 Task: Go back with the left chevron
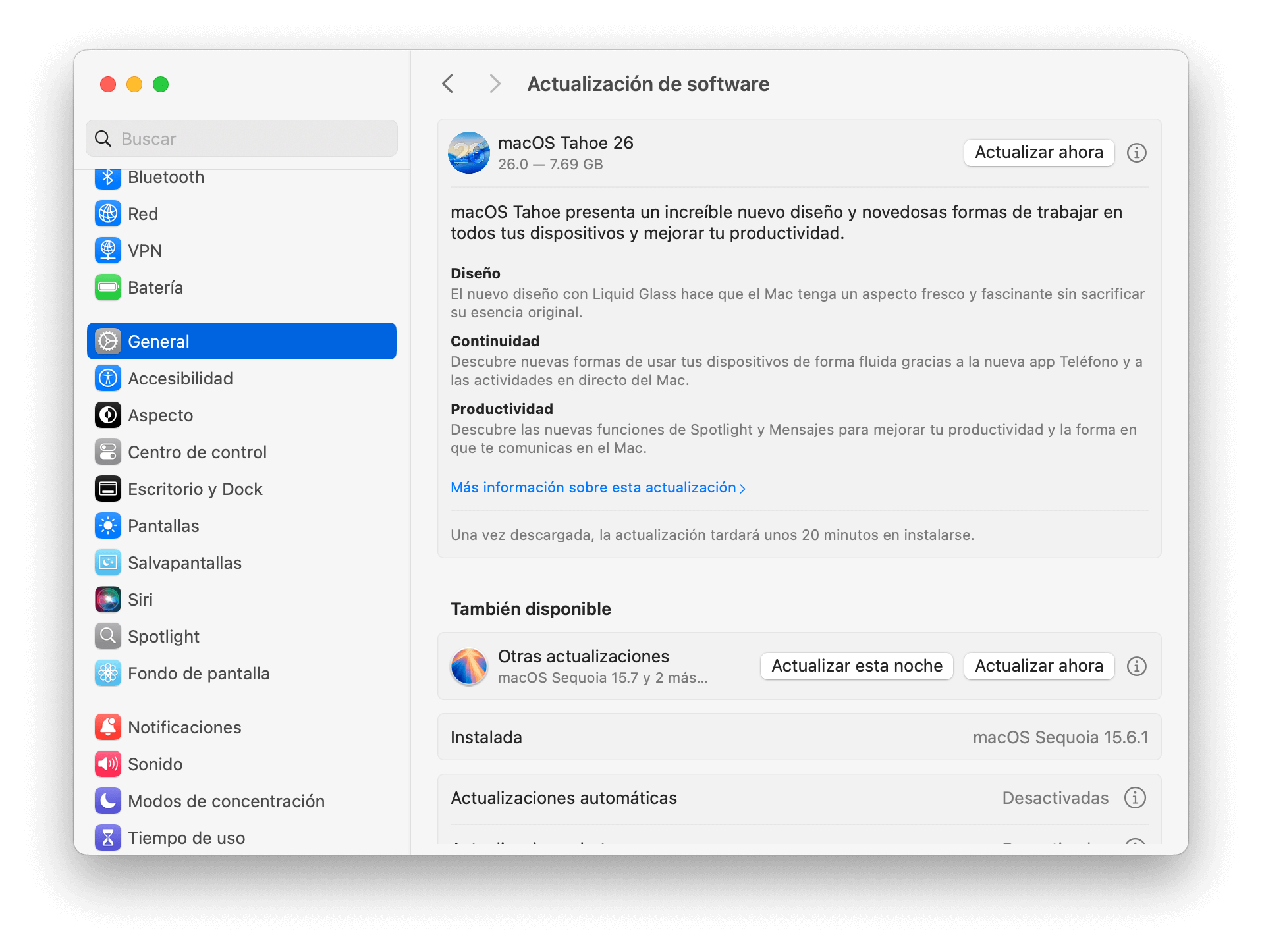(x=448, y=84)
